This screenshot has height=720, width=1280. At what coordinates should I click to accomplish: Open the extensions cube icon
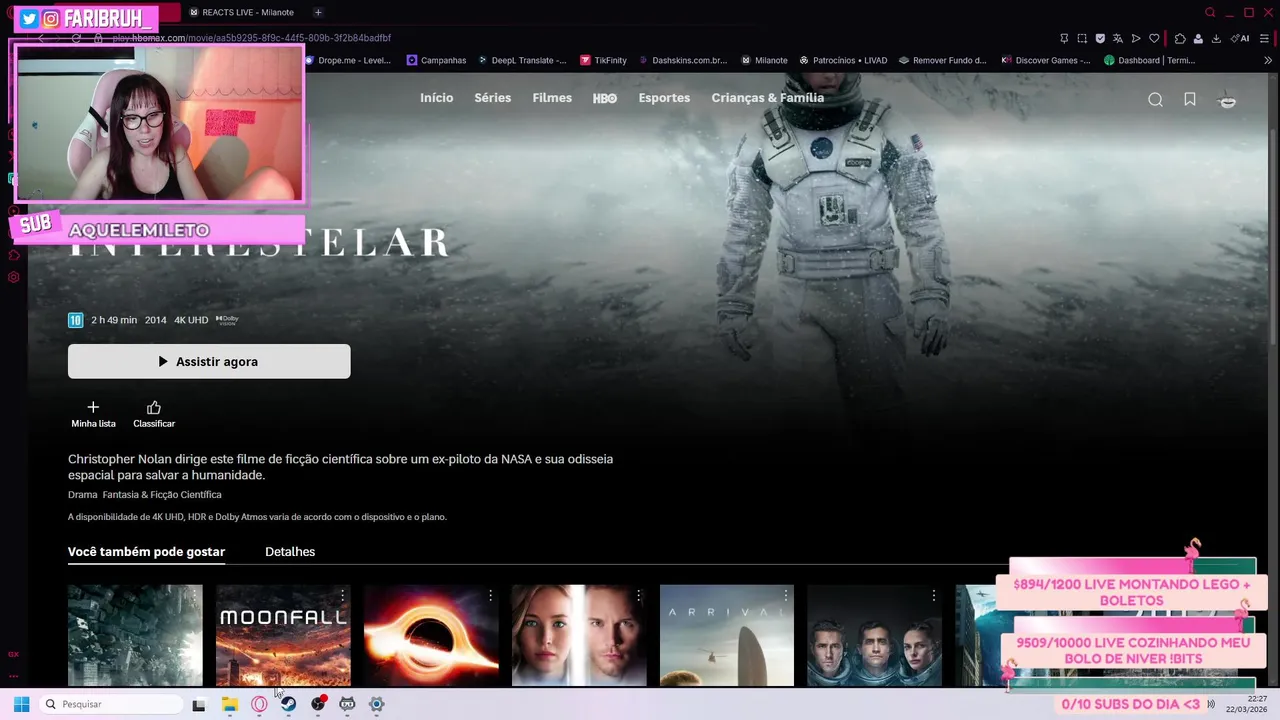[x=1180, y=38]
